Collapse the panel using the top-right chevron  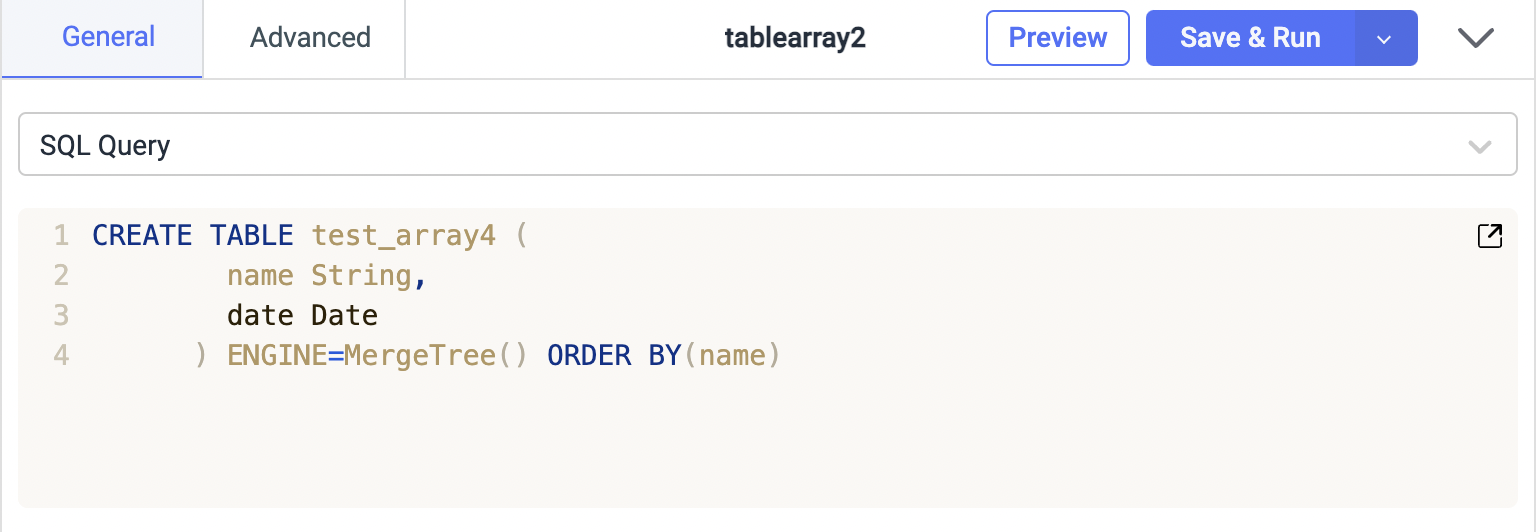coord(1475,38)
